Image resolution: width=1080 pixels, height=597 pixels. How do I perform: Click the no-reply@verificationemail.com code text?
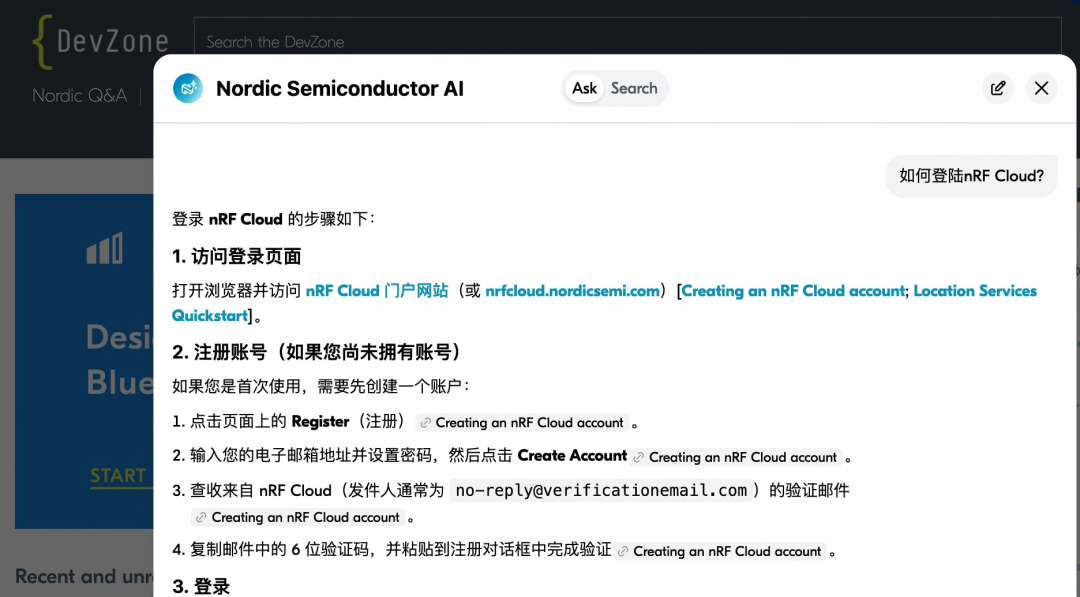click(601, 490)
